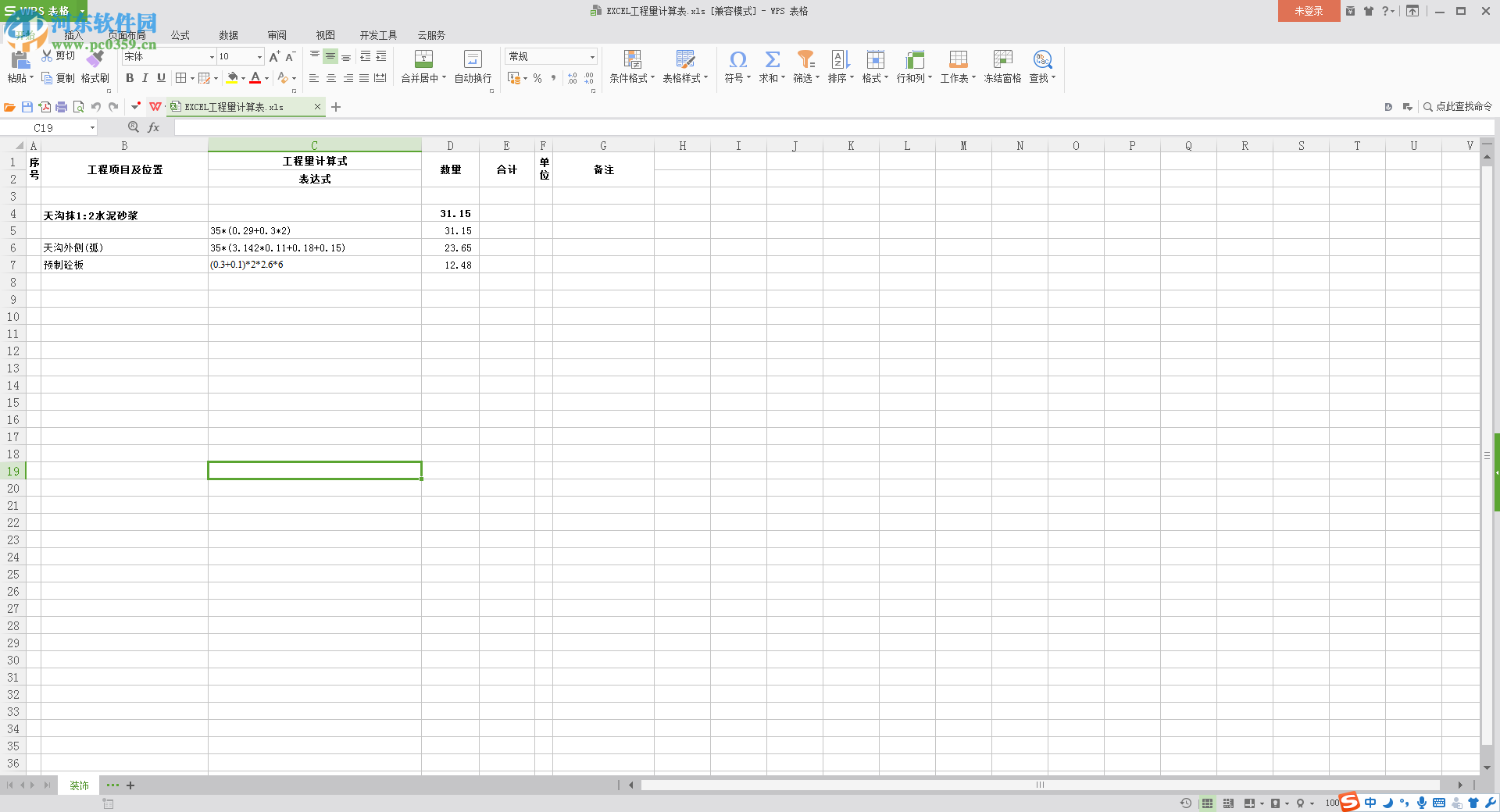The height and width of the screenshot is (812, 1500).
Task: Open the font name dropdown showing 宋体
Action: 211,57
